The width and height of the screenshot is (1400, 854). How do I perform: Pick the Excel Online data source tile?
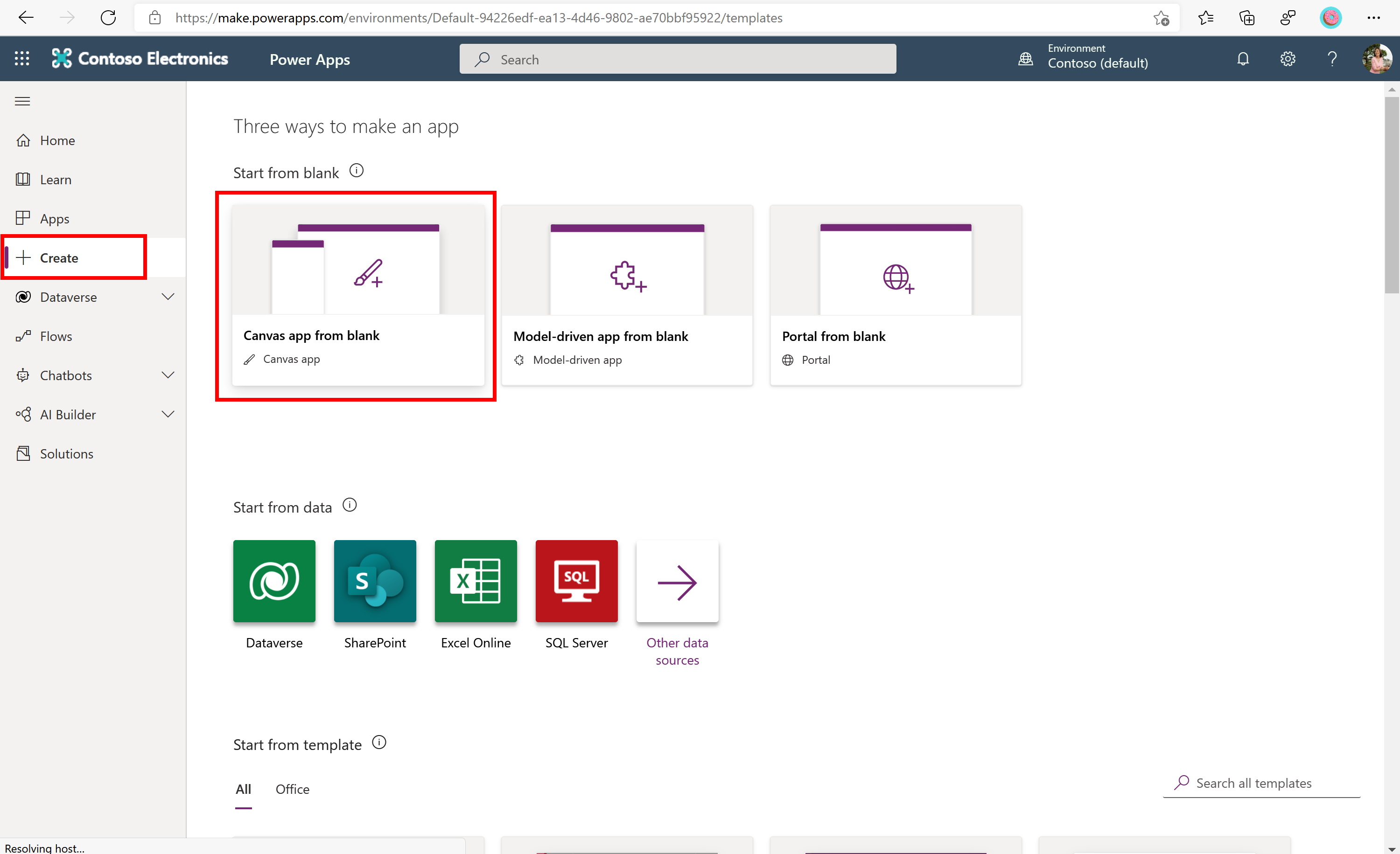476,581
